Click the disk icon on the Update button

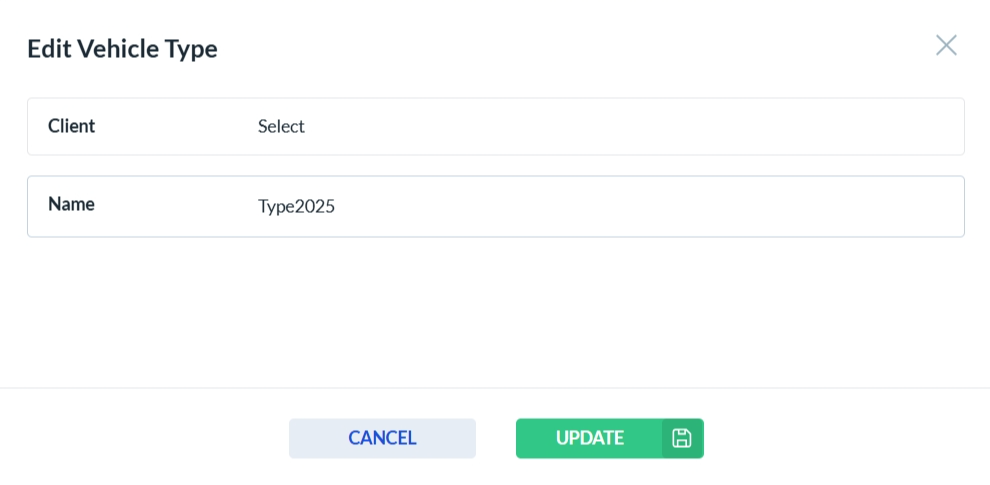click(x=682, y=438)
